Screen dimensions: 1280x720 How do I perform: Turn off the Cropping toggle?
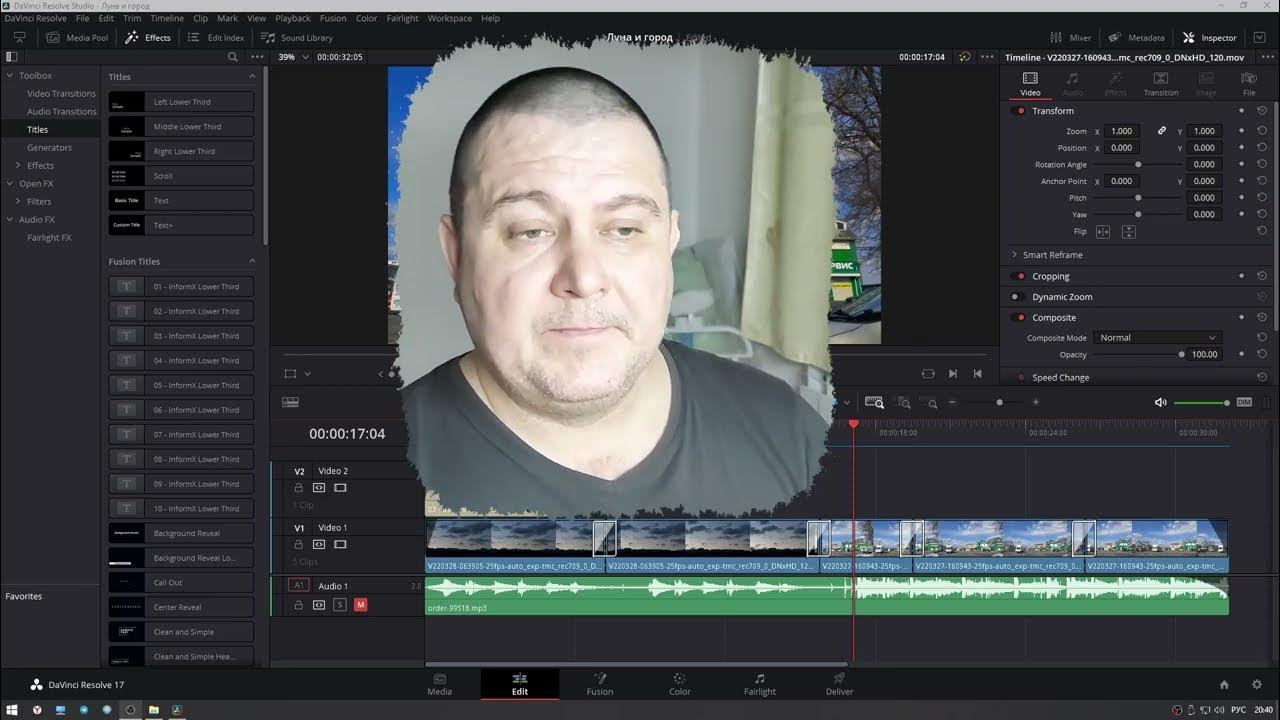tap(1020, 276)
